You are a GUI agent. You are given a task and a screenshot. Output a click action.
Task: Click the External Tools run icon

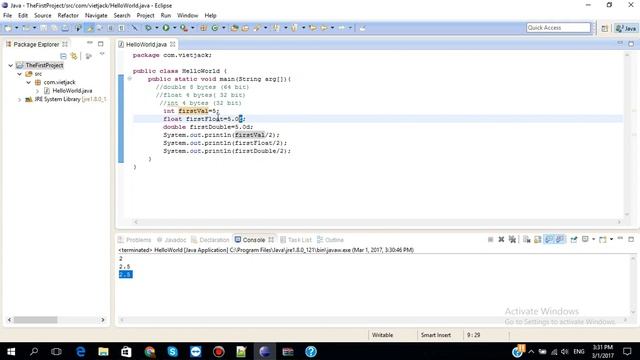[184, 28]
